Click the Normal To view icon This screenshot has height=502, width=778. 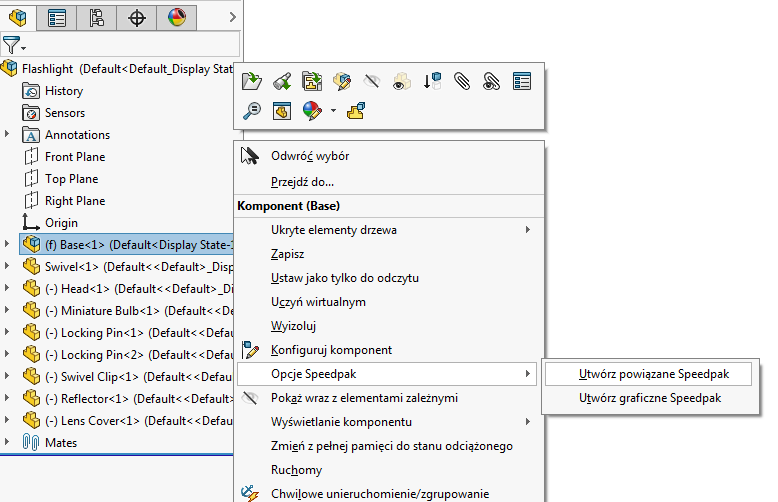click(x=282, y=111)
